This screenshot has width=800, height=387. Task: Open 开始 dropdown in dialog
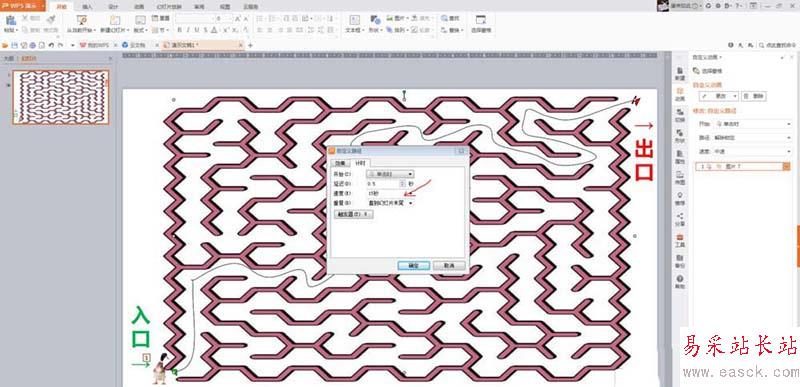tap(390, 174)
